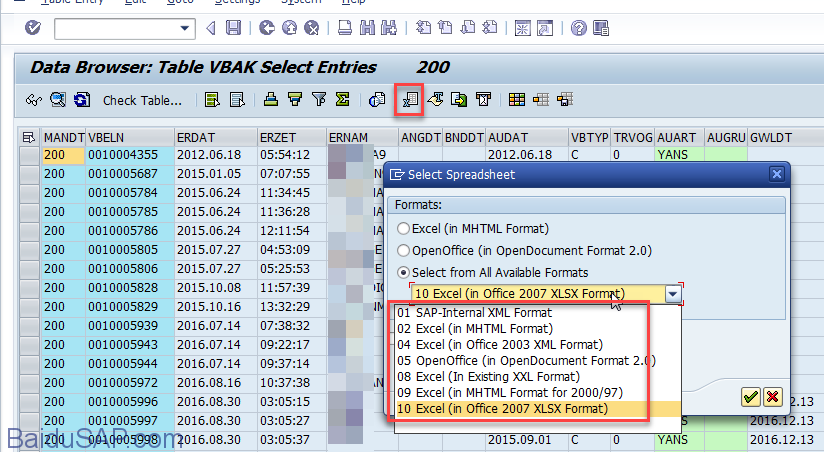Select row of document 0010004355 via selector
This screenshot has width=824, height=452.
click(x=29, y=155)
